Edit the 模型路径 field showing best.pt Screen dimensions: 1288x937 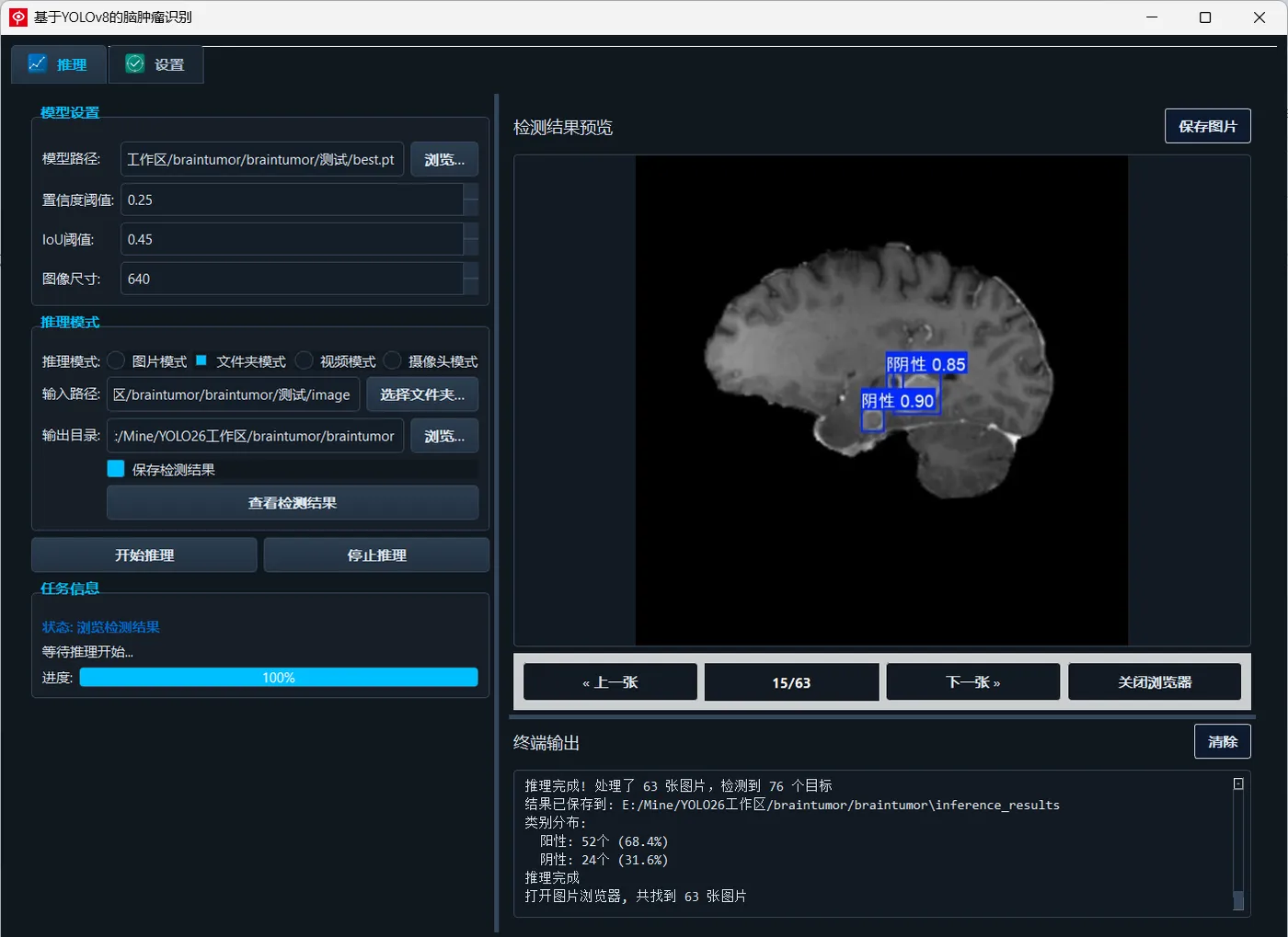click(262, 160)
